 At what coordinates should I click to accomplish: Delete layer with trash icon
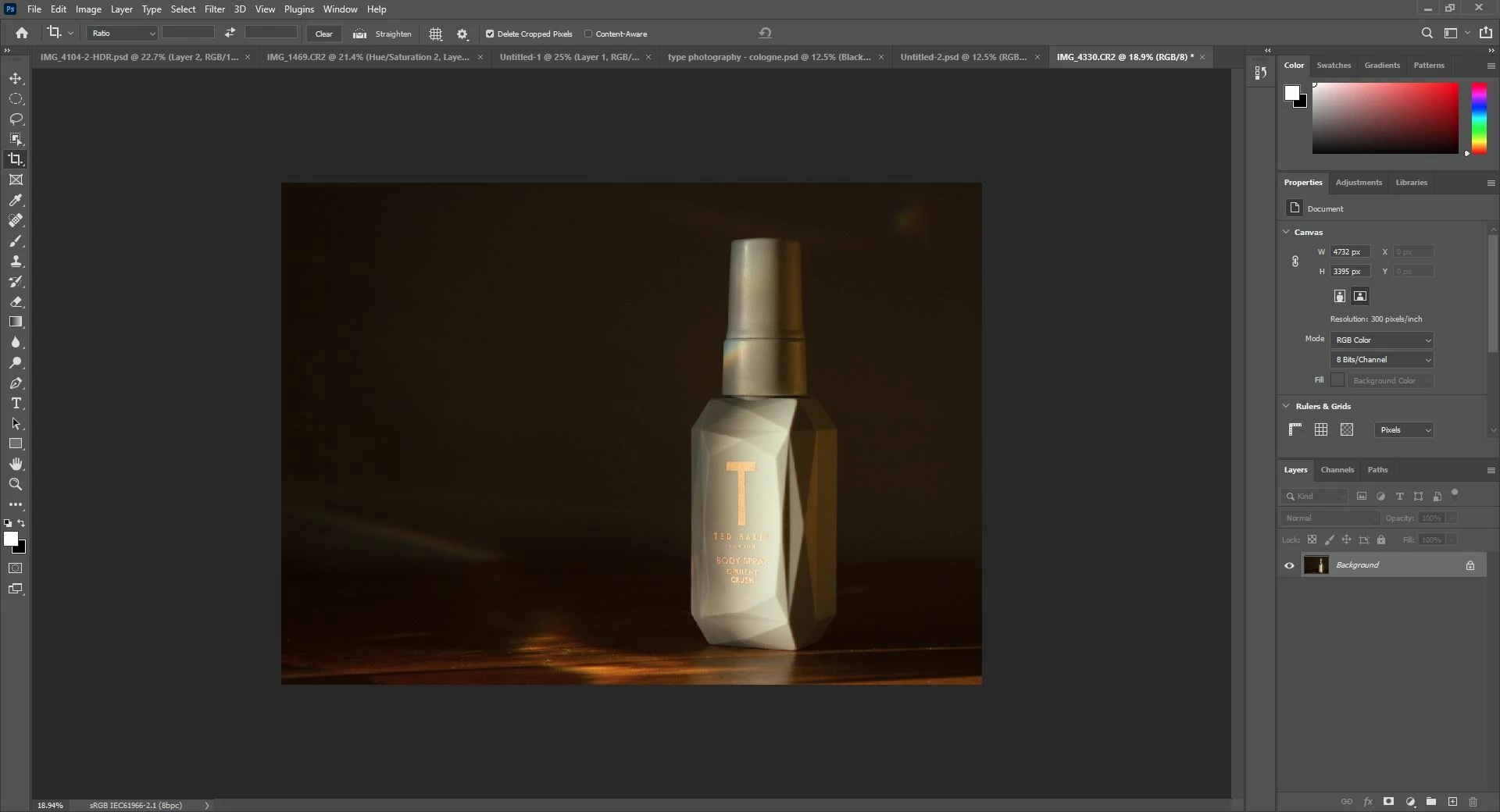pyautogui.click(x=1473, y=802)
